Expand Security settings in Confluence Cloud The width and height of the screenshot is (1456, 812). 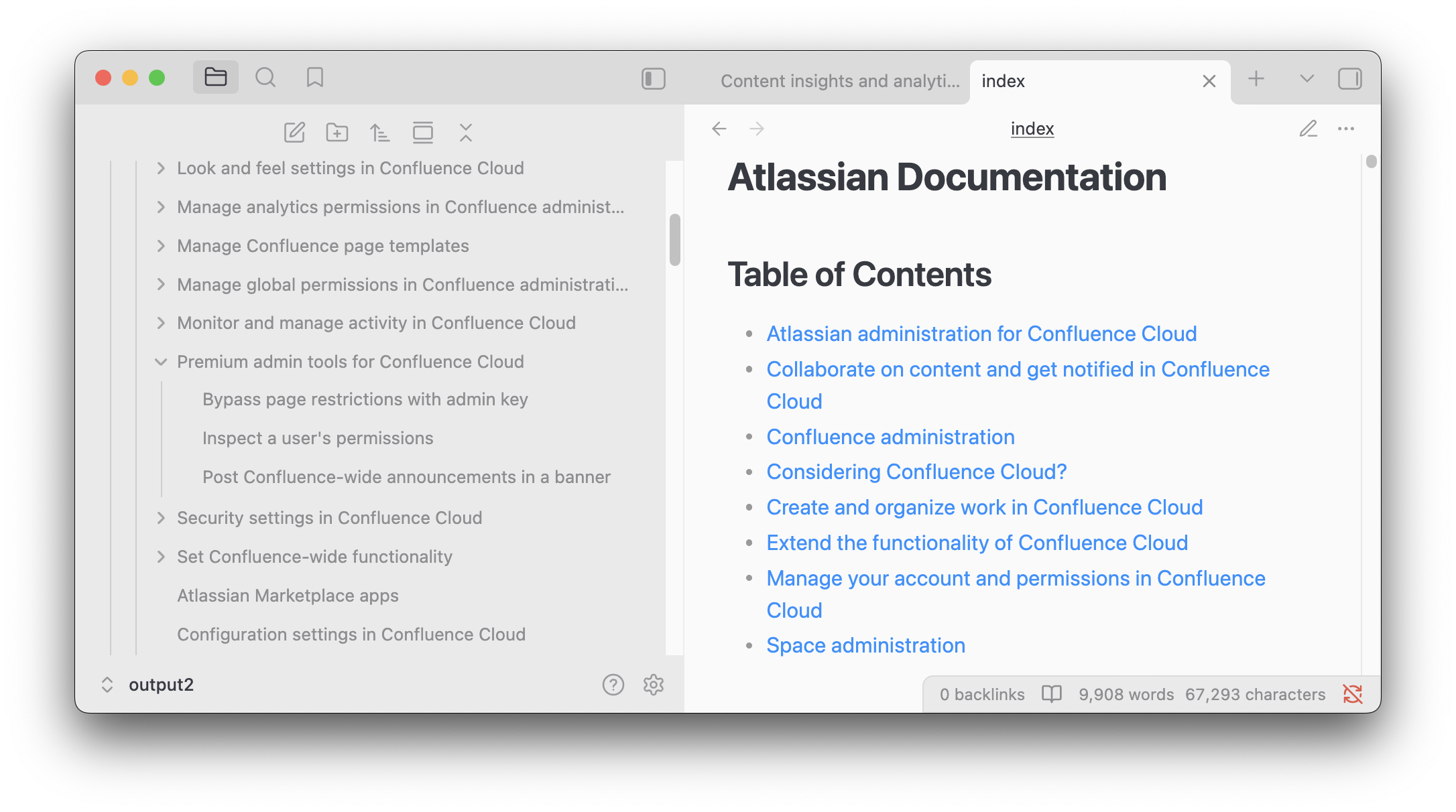pos(161,518)
